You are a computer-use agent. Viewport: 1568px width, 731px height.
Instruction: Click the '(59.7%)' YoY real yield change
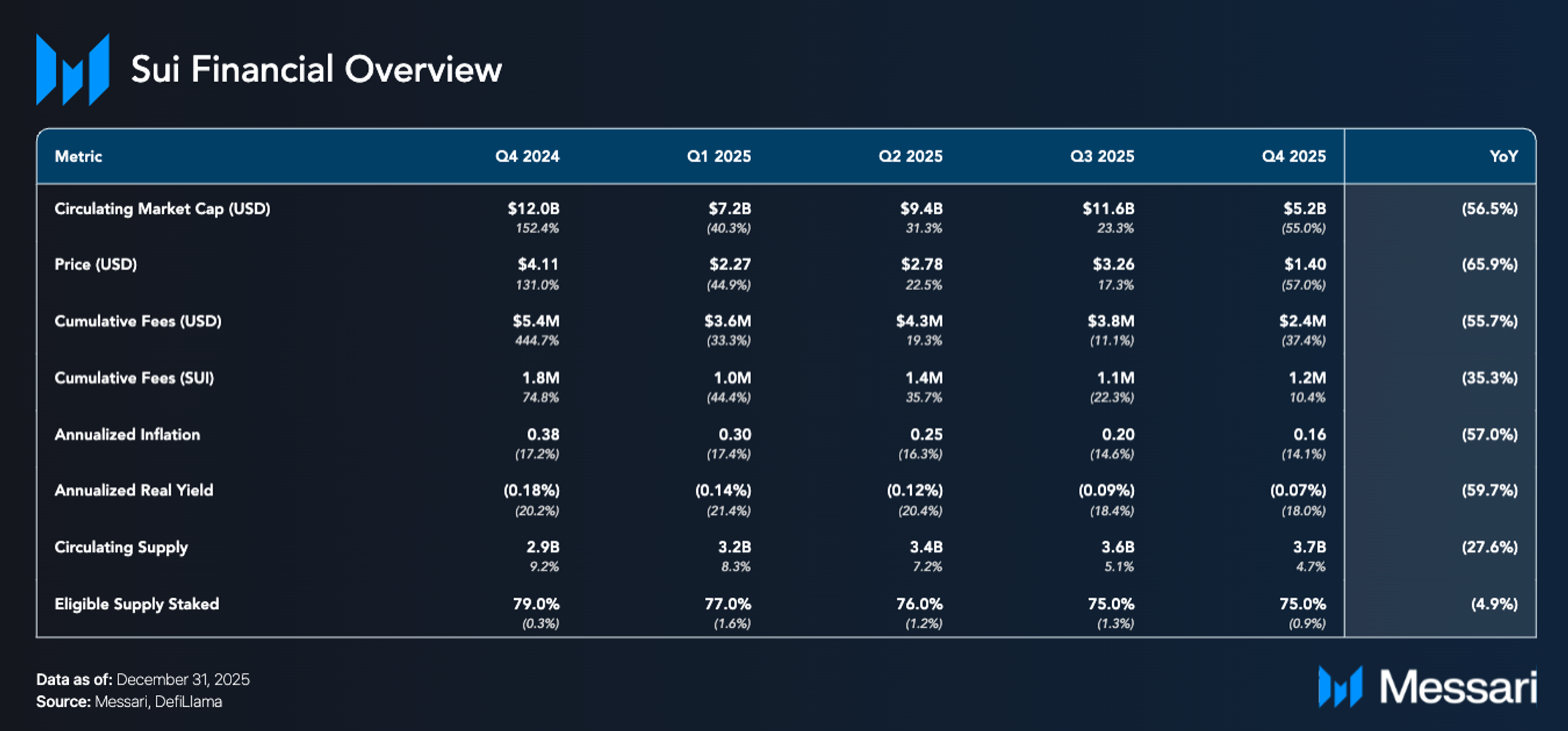[1490, 490]
